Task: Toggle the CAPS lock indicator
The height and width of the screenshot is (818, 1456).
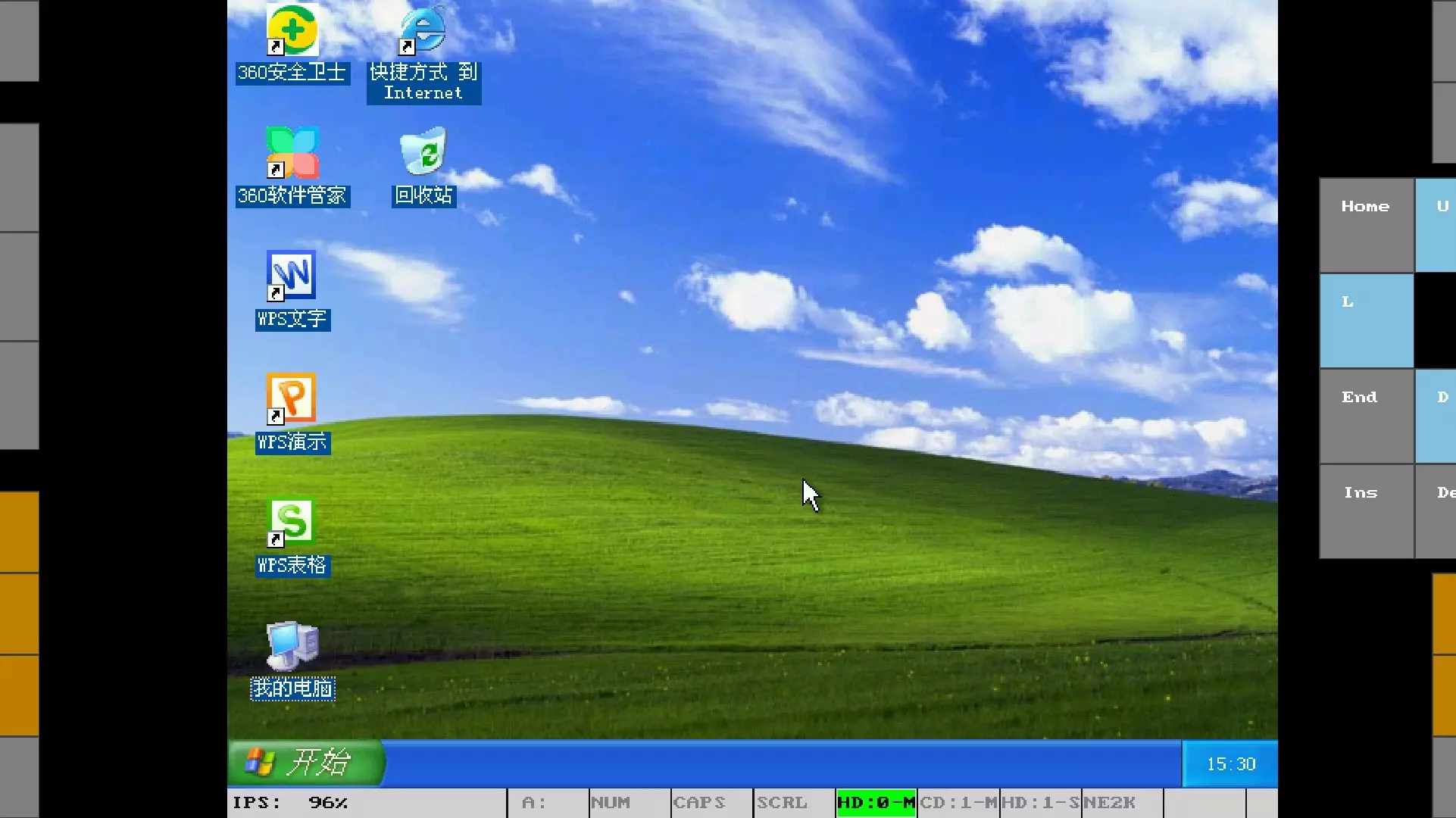Action: point(712,803)
